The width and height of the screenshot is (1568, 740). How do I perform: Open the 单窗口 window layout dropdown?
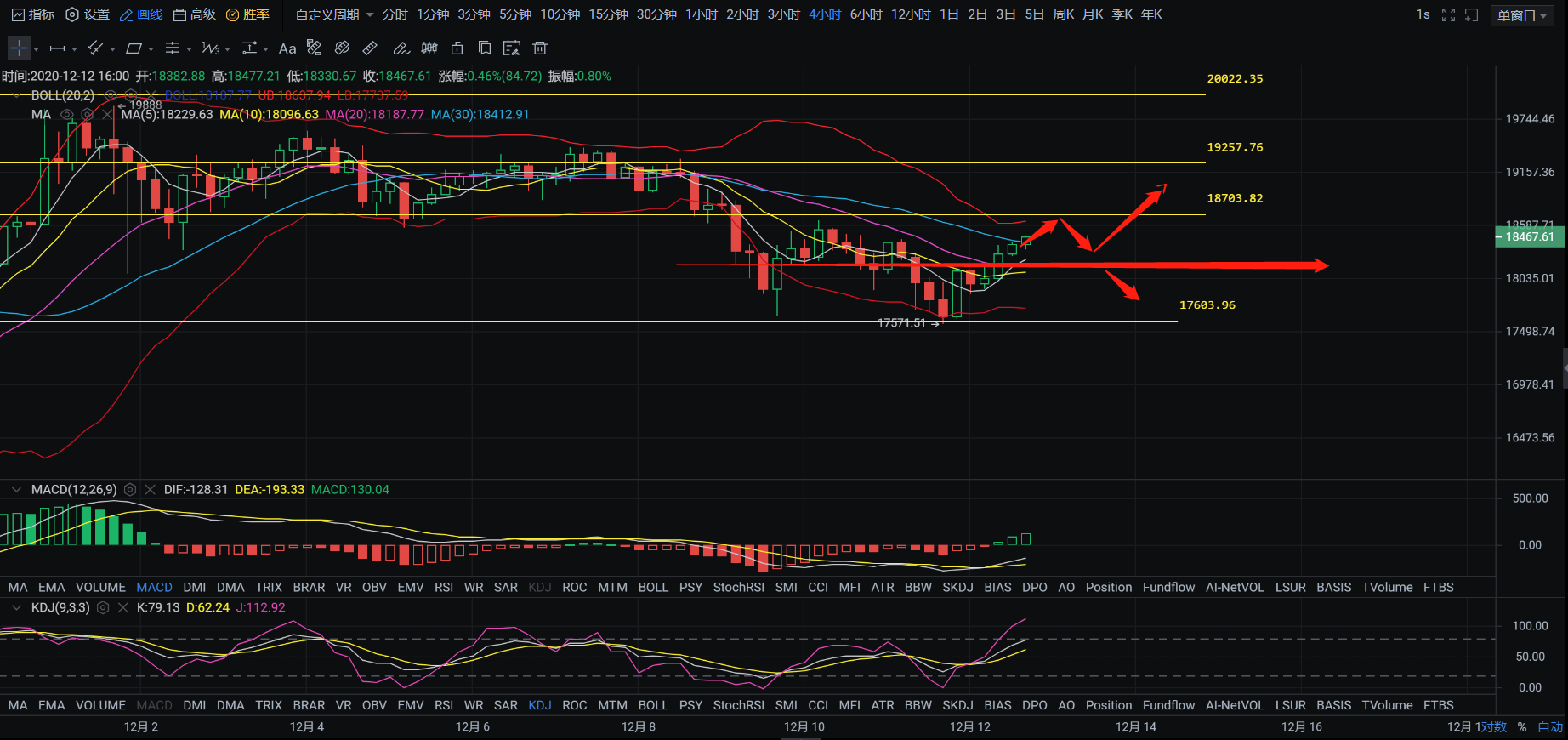tap(1522, 15)
